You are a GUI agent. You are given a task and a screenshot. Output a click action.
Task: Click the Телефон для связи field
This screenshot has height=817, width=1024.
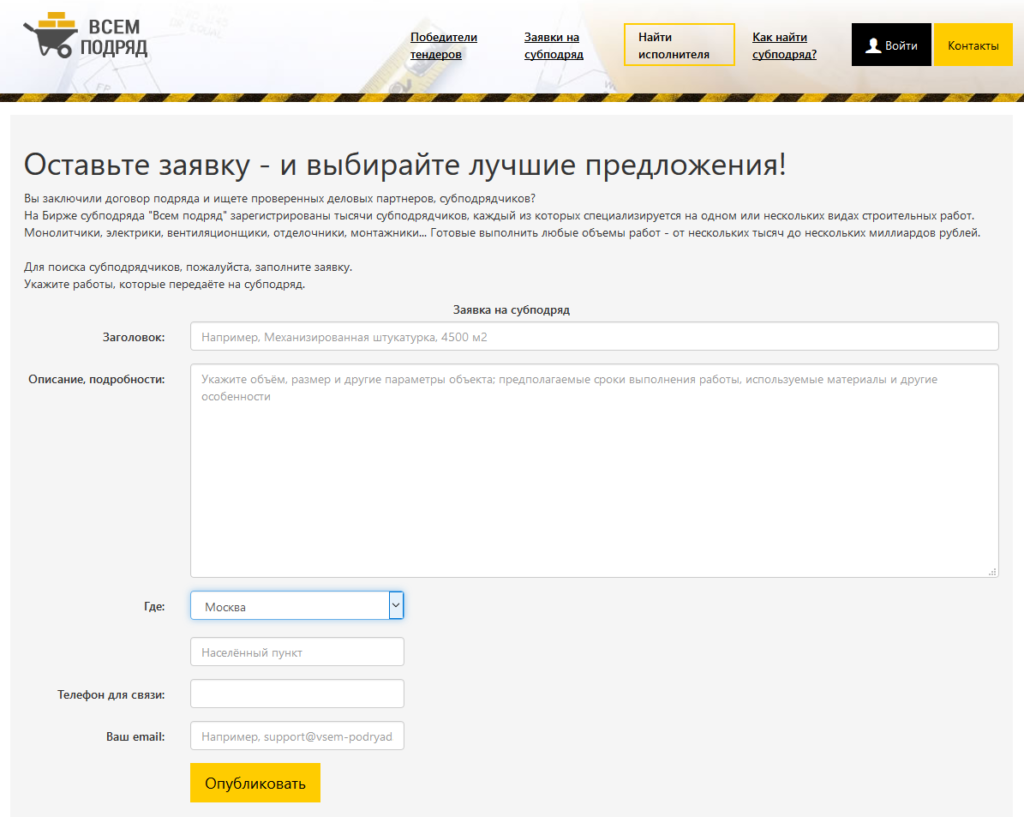tap(297, 693)
